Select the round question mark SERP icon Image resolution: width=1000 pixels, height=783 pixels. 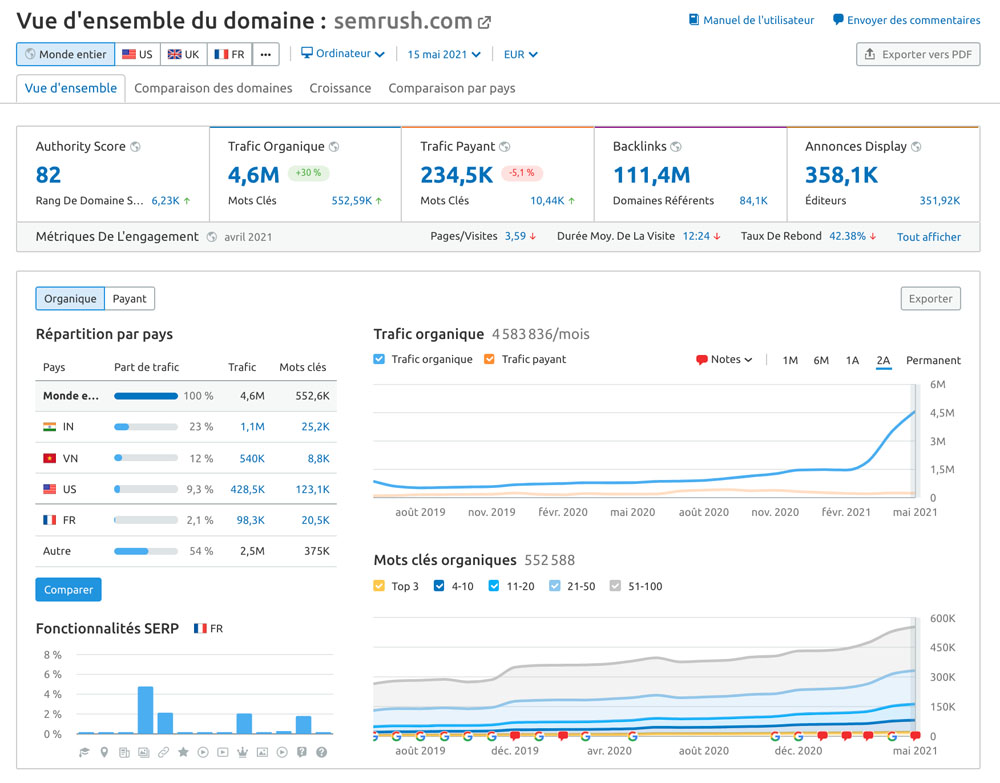point(321,752)
